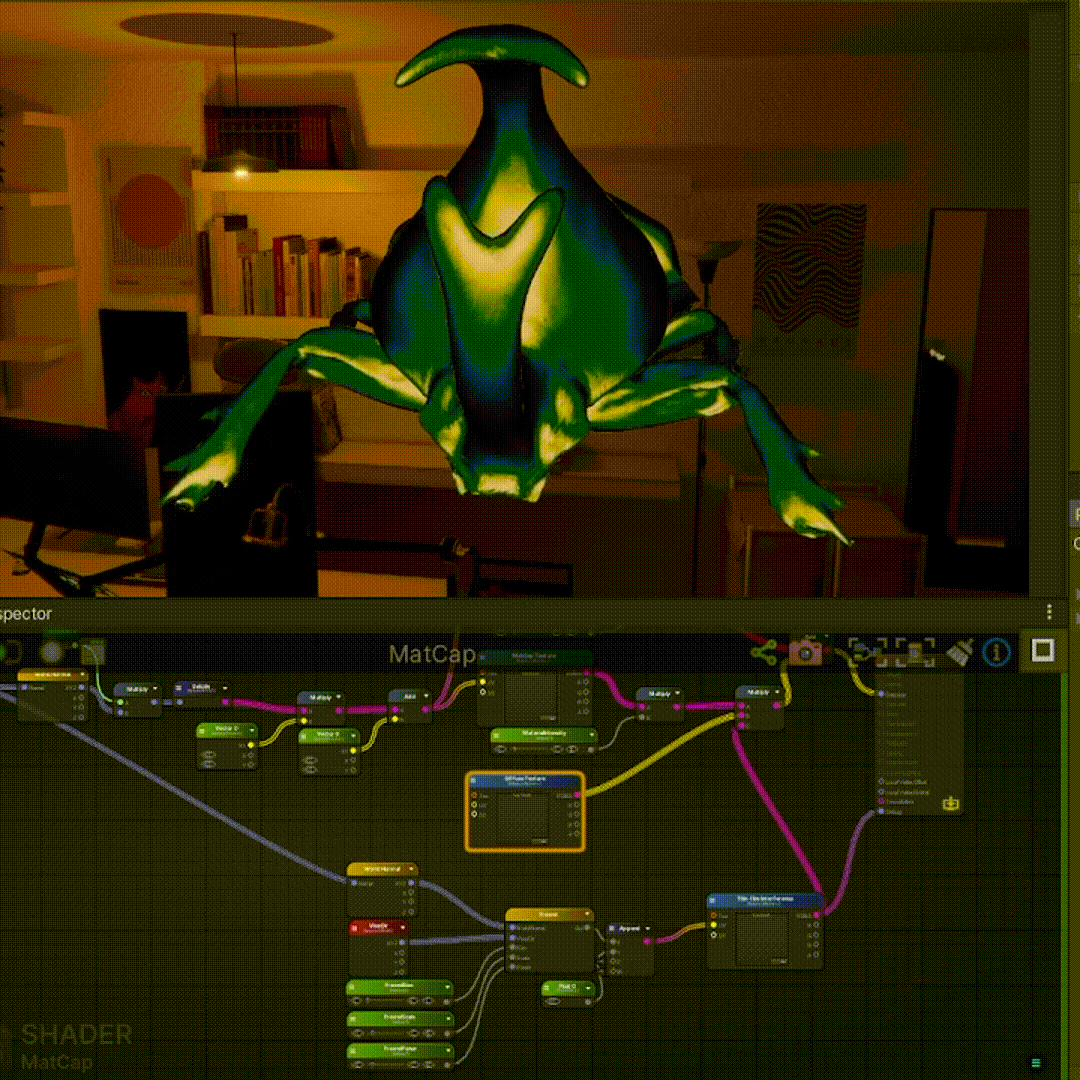The image size is (1080, 1080).
Task: Click the focus on selection icon
Action: [x=862, y=652]
